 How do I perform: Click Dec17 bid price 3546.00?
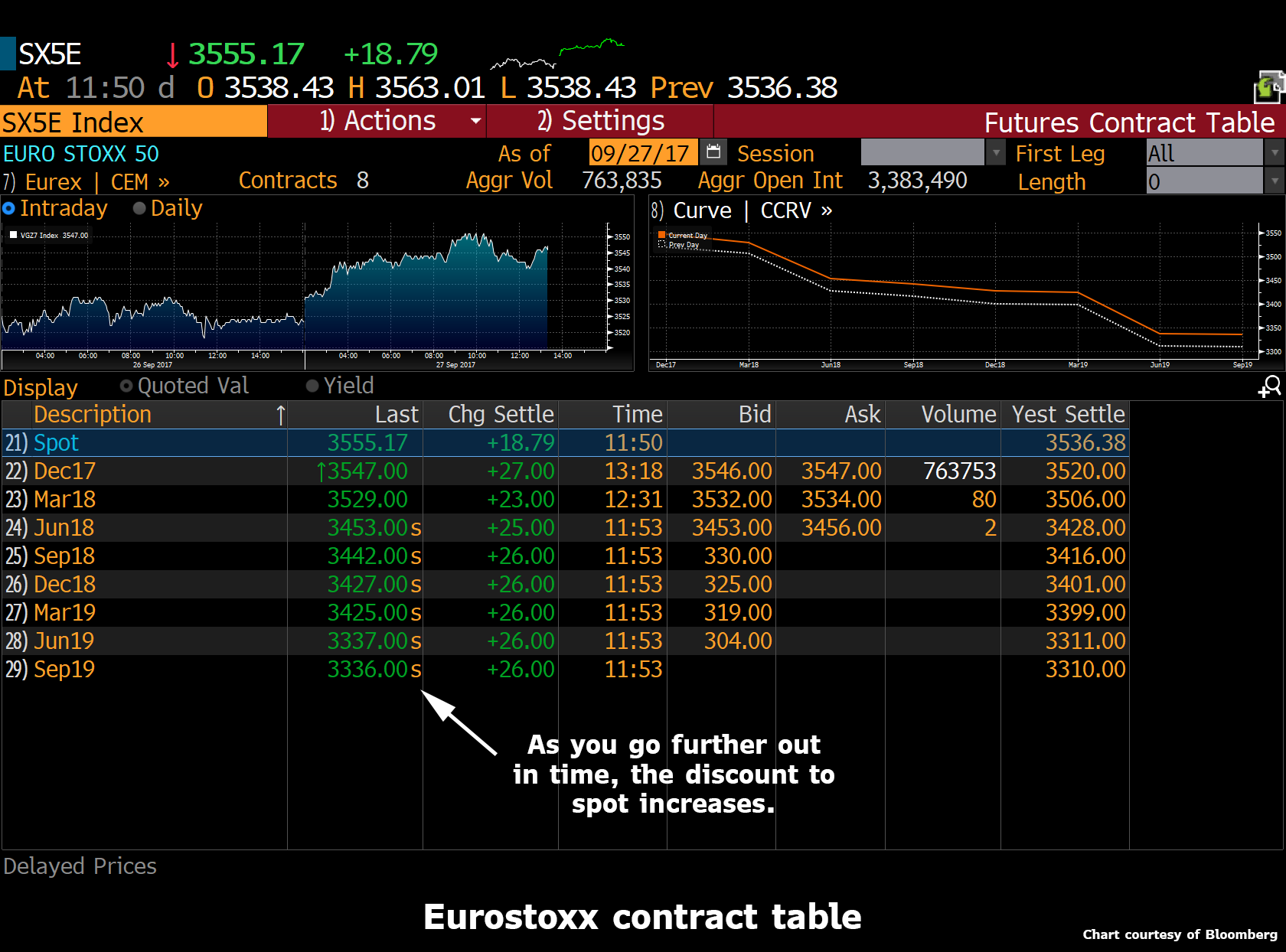pyautogui.click(x=732, y=471)
